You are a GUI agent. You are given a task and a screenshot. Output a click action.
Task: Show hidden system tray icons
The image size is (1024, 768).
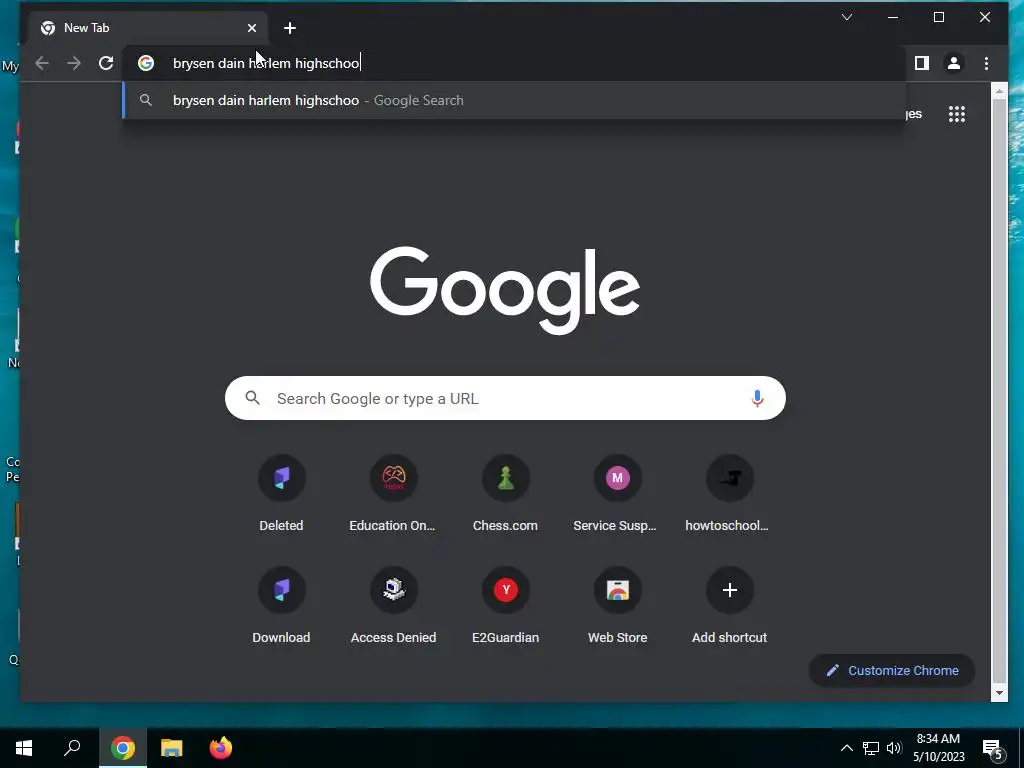846,748
